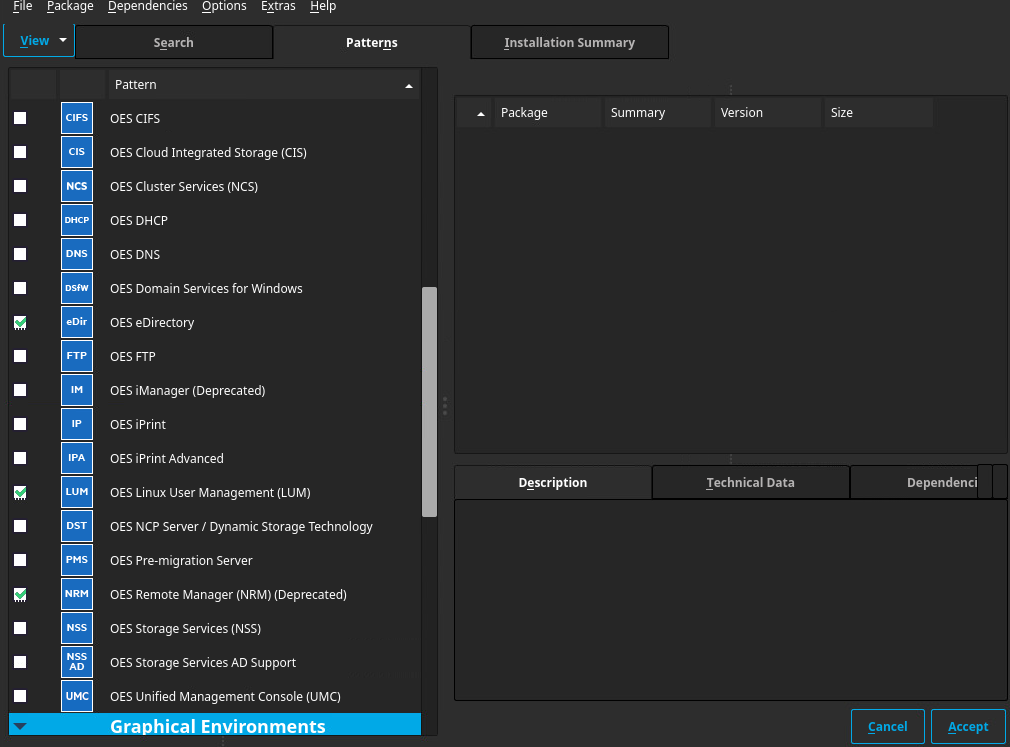This screenshot has height=747, width=1010.
Task: Collapse the Graphical Environments group
Action: (x=21, y=727)
